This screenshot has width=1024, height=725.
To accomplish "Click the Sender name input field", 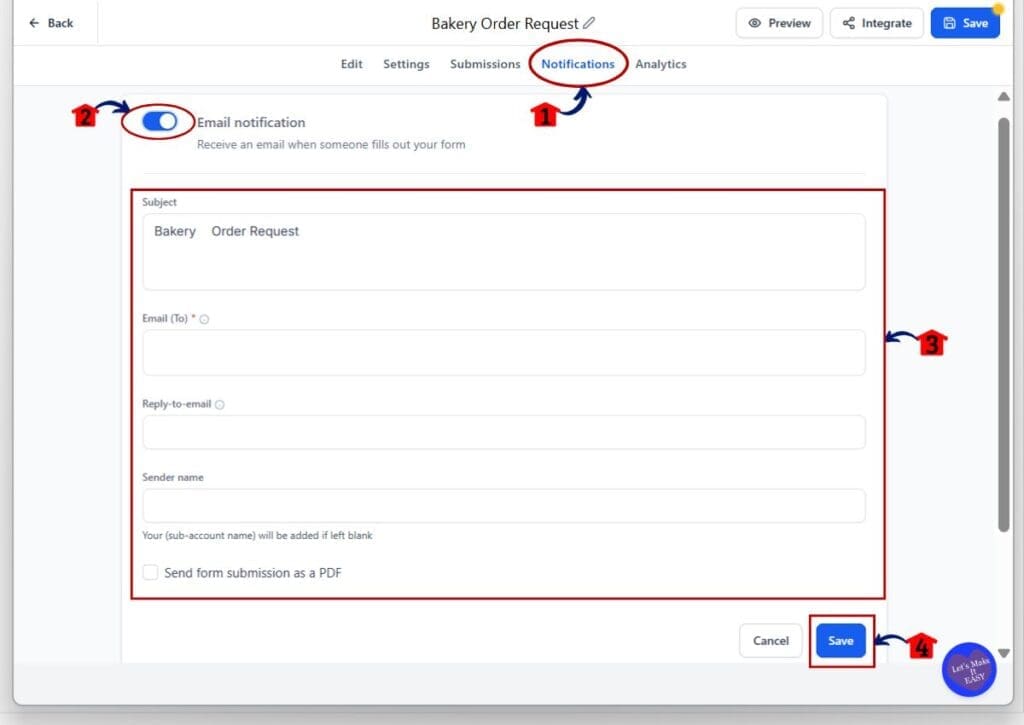I will tap(504, 506).
